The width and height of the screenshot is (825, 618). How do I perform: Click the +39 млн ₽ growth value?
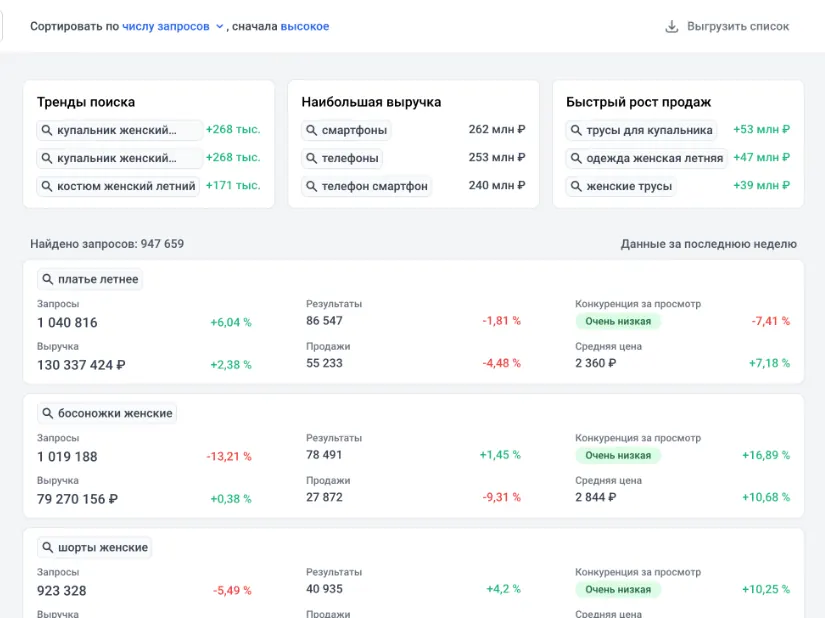pos(761,185)
